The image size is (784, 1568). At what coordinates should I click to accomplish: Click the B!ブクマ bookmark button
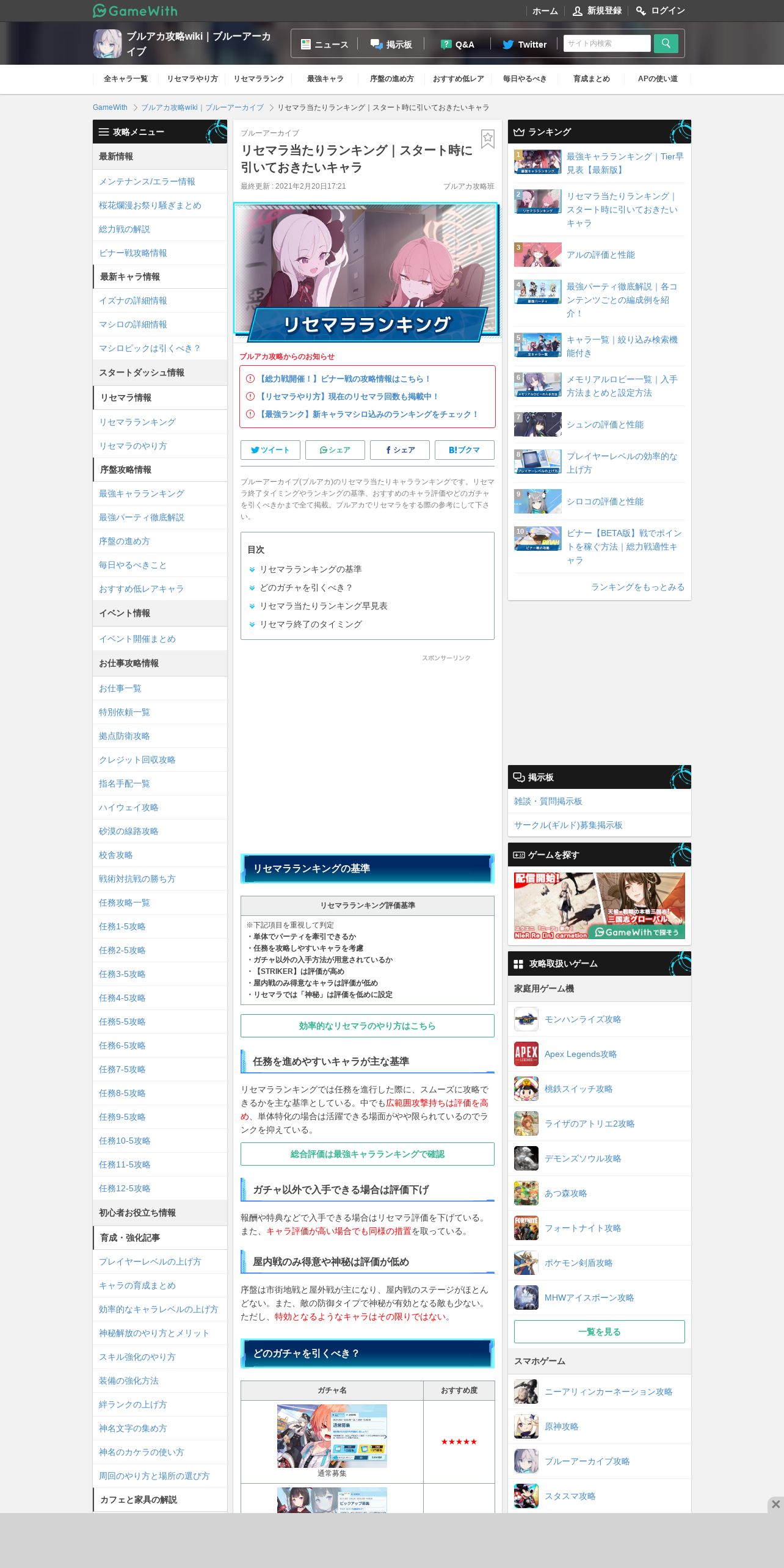pos(465,450)
